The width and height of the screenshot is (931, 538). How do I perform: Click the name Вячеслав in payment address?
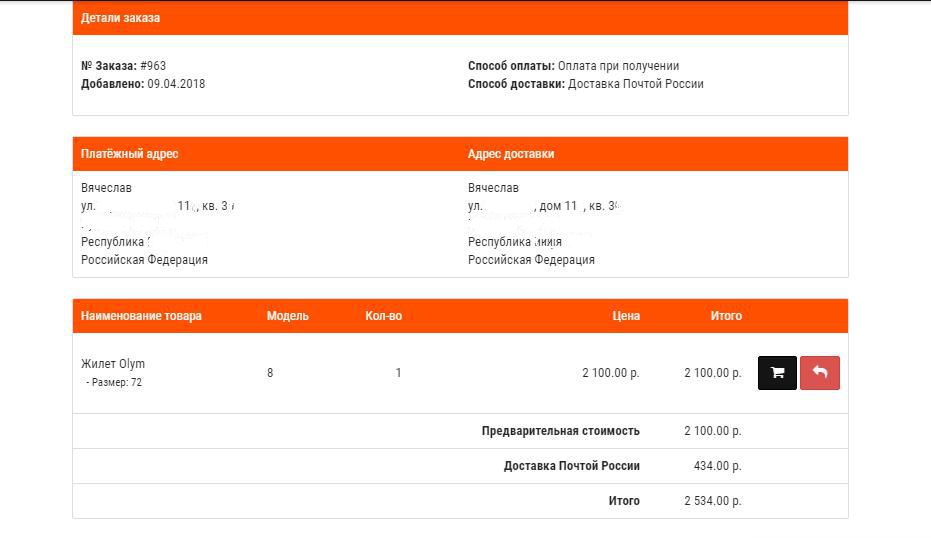[x=106, y=188]
